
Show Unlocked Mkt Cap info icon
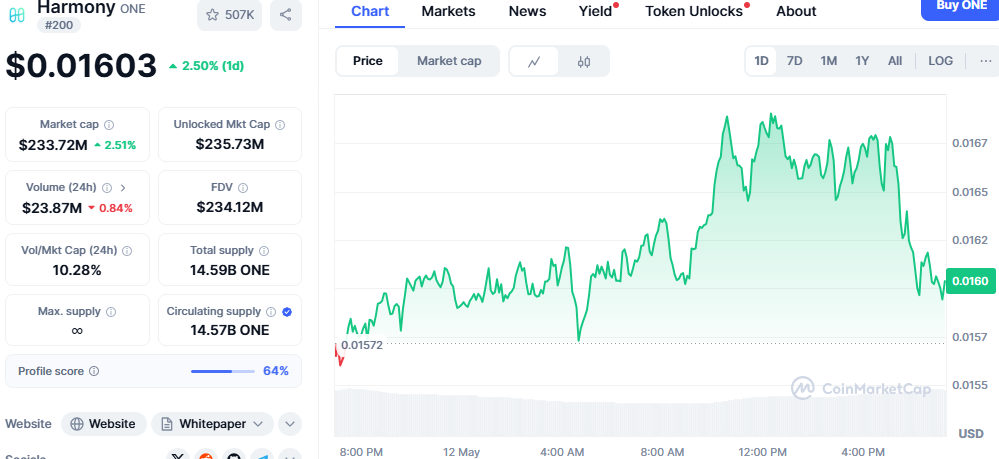click(280, 124)
